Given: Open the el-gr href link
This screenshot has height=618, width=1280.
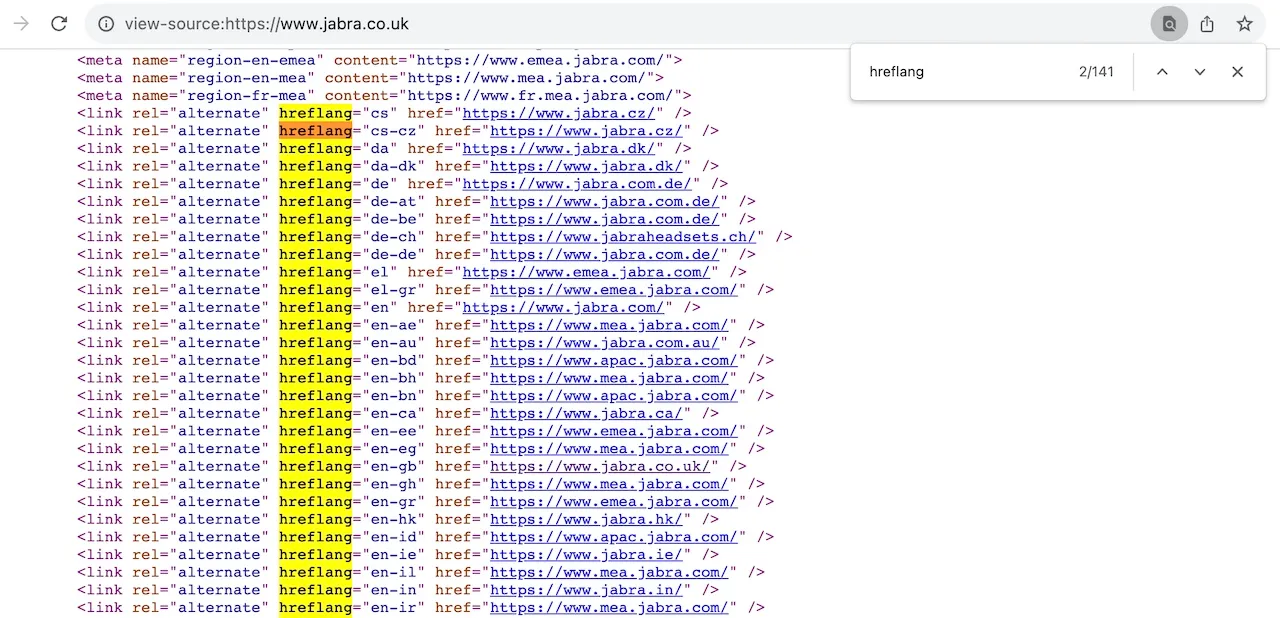Looking at the screenshot, I should tap(614, 290).
